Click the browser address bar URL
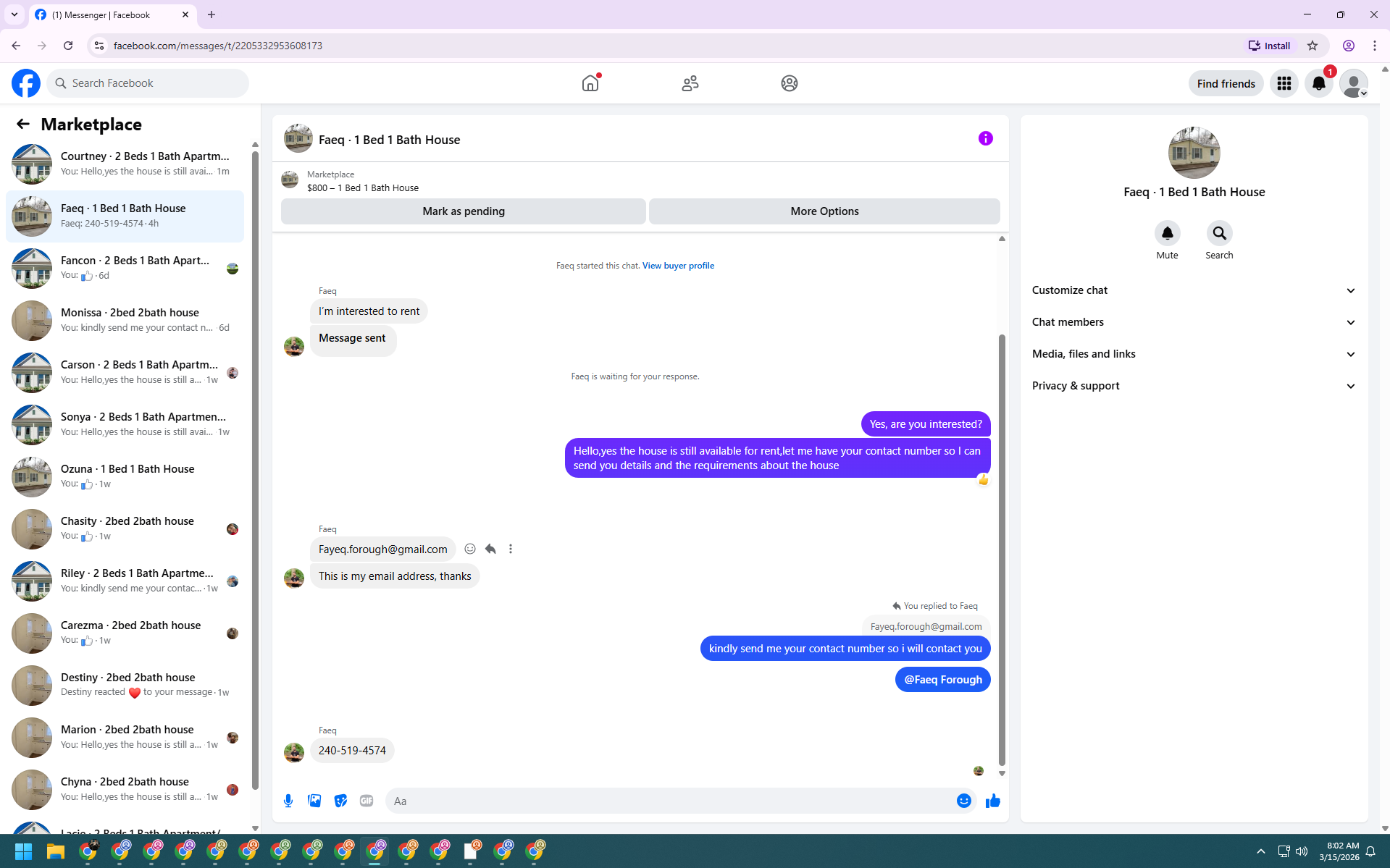The height and width of the screenshot is (868, 1390). (x=218, y=46)
